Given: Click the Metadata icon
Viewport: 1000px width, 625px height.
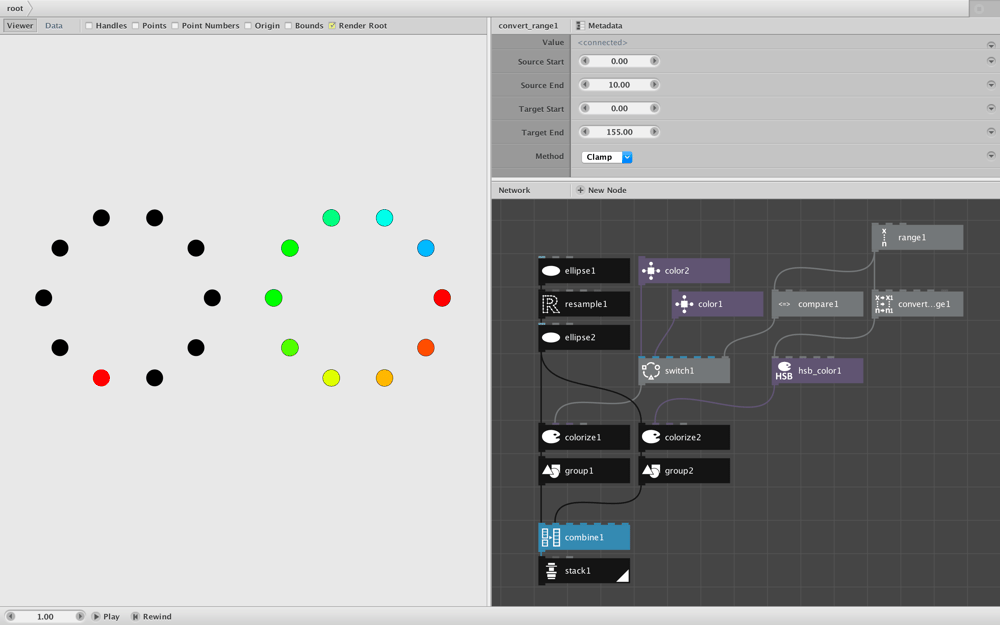Looking at the screenshot, I should [x=580, y=26].
